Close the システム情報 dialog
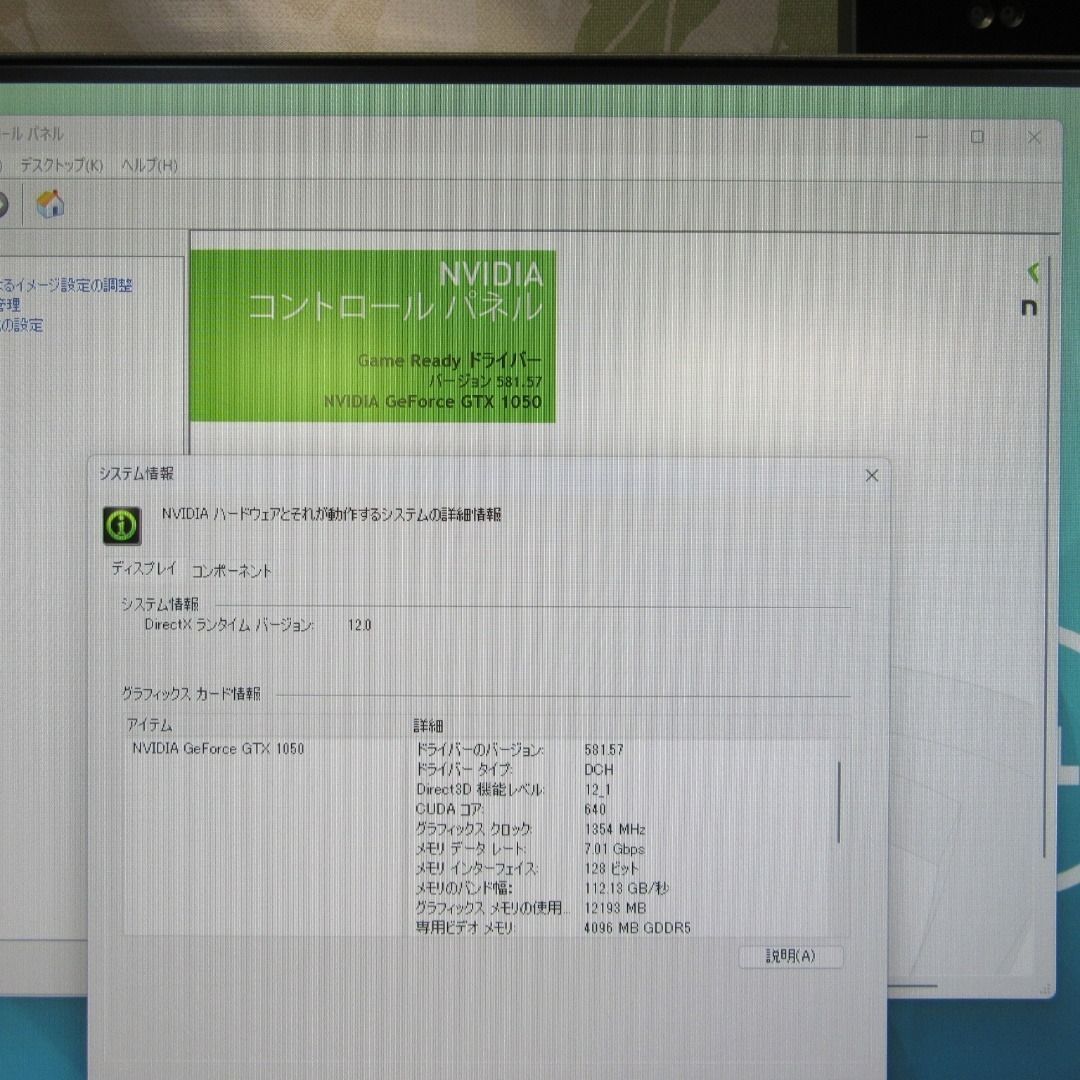This screenshot has width=1080, height=1080. (870, 476)
